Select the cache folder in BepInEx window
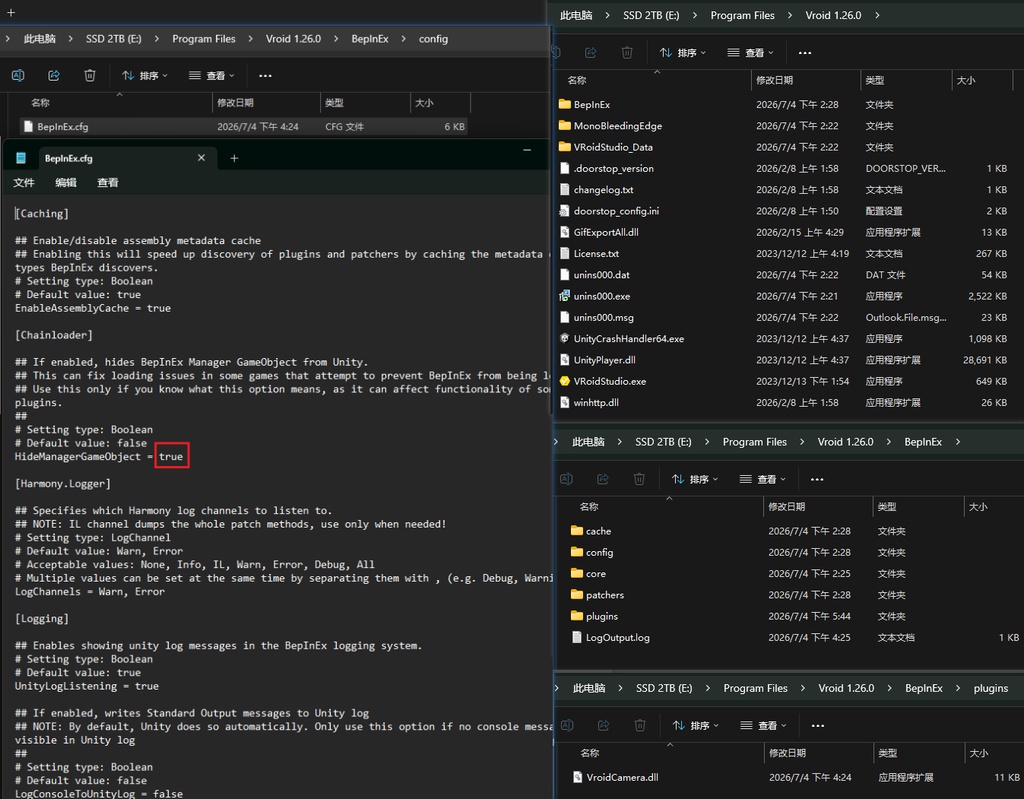 [x=793, y=530]
